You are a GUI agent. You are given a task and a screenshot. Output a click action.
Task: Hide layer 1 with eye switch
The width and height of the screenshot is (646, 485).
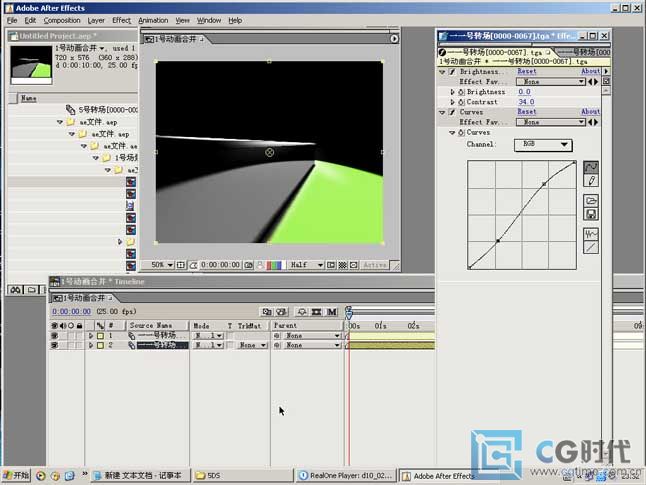(54, 335)
